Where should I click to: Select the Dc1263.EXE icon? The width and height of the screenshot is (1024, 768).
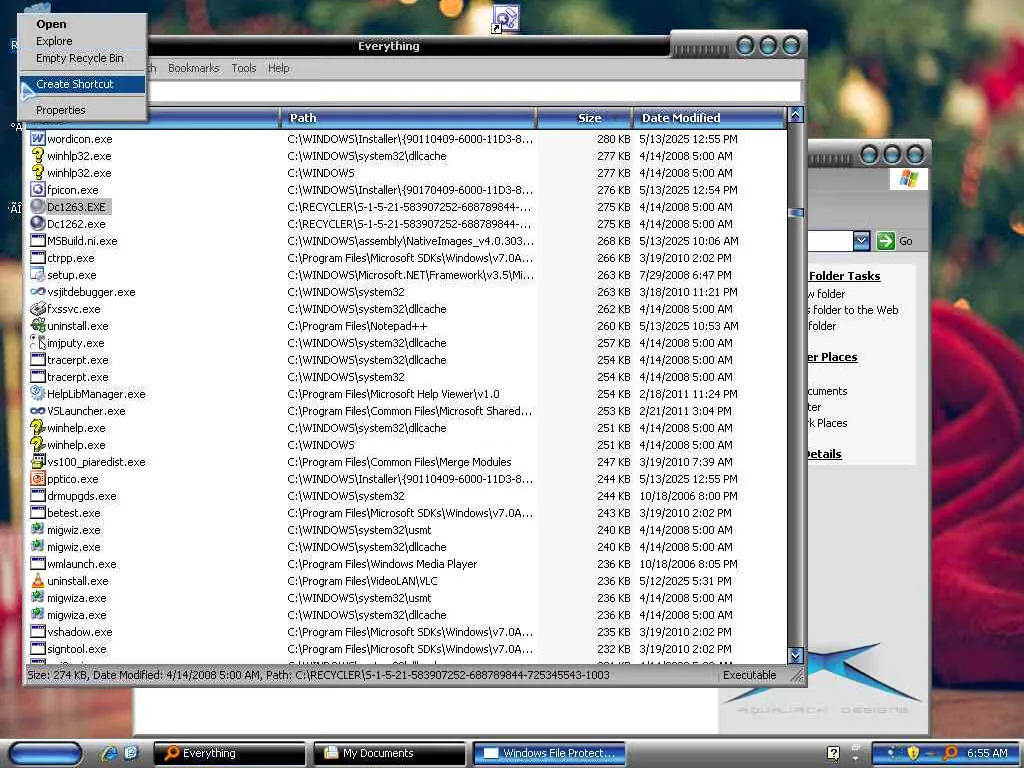point(38,206)
